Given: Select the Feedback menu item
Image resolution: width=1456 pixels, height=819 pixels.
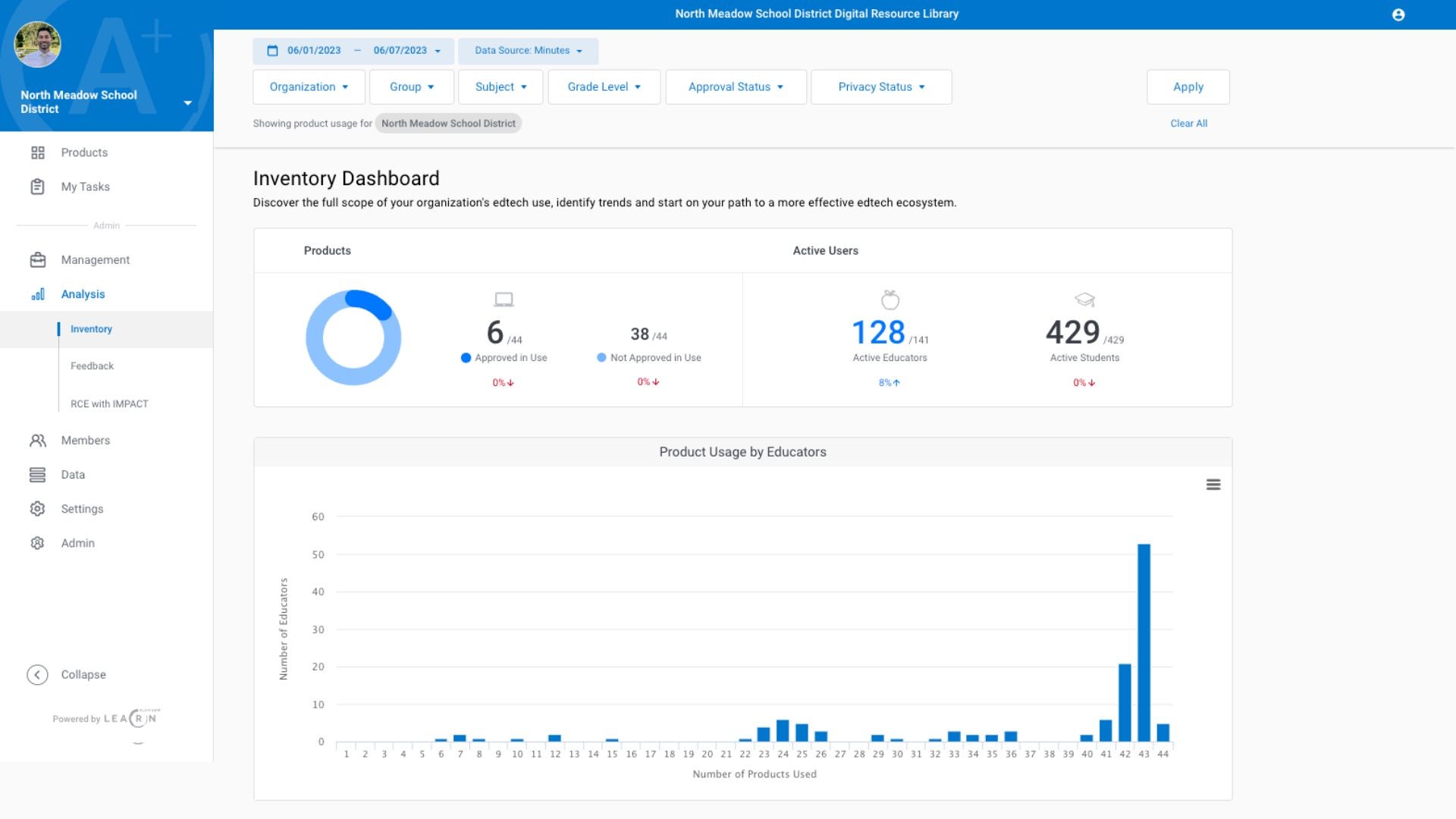Looking at the screenshot, I should tap(91, 365).
